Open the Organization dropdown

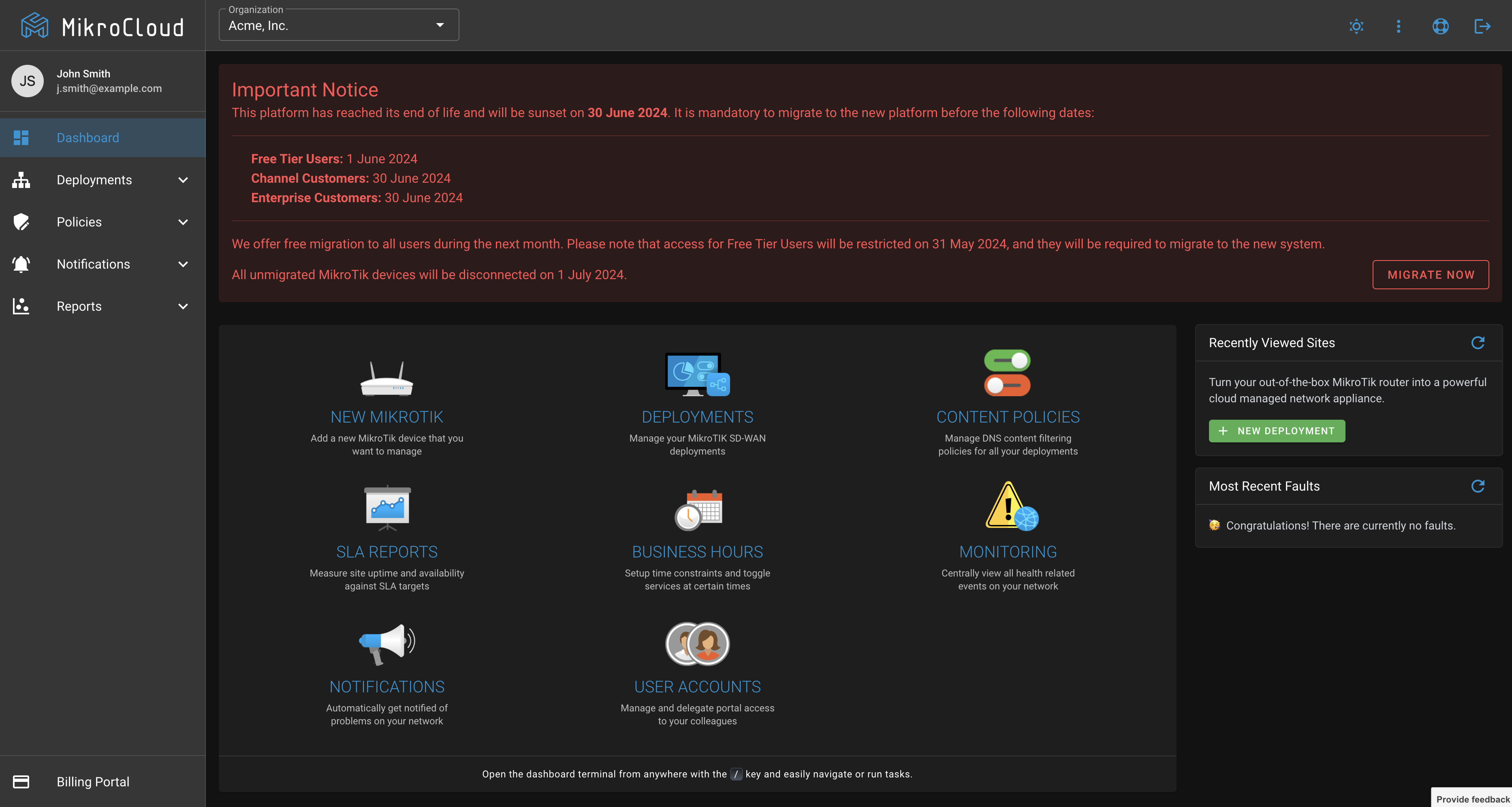click(x=339, y=25)
